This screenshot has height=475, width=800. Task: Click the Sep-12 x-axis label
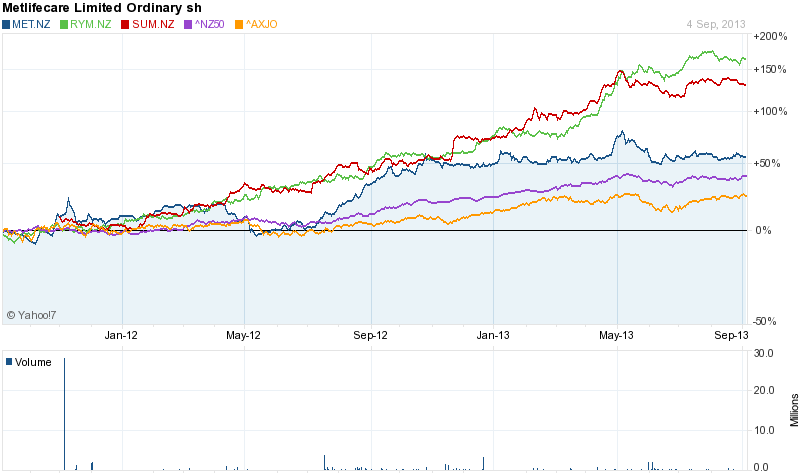370,336
